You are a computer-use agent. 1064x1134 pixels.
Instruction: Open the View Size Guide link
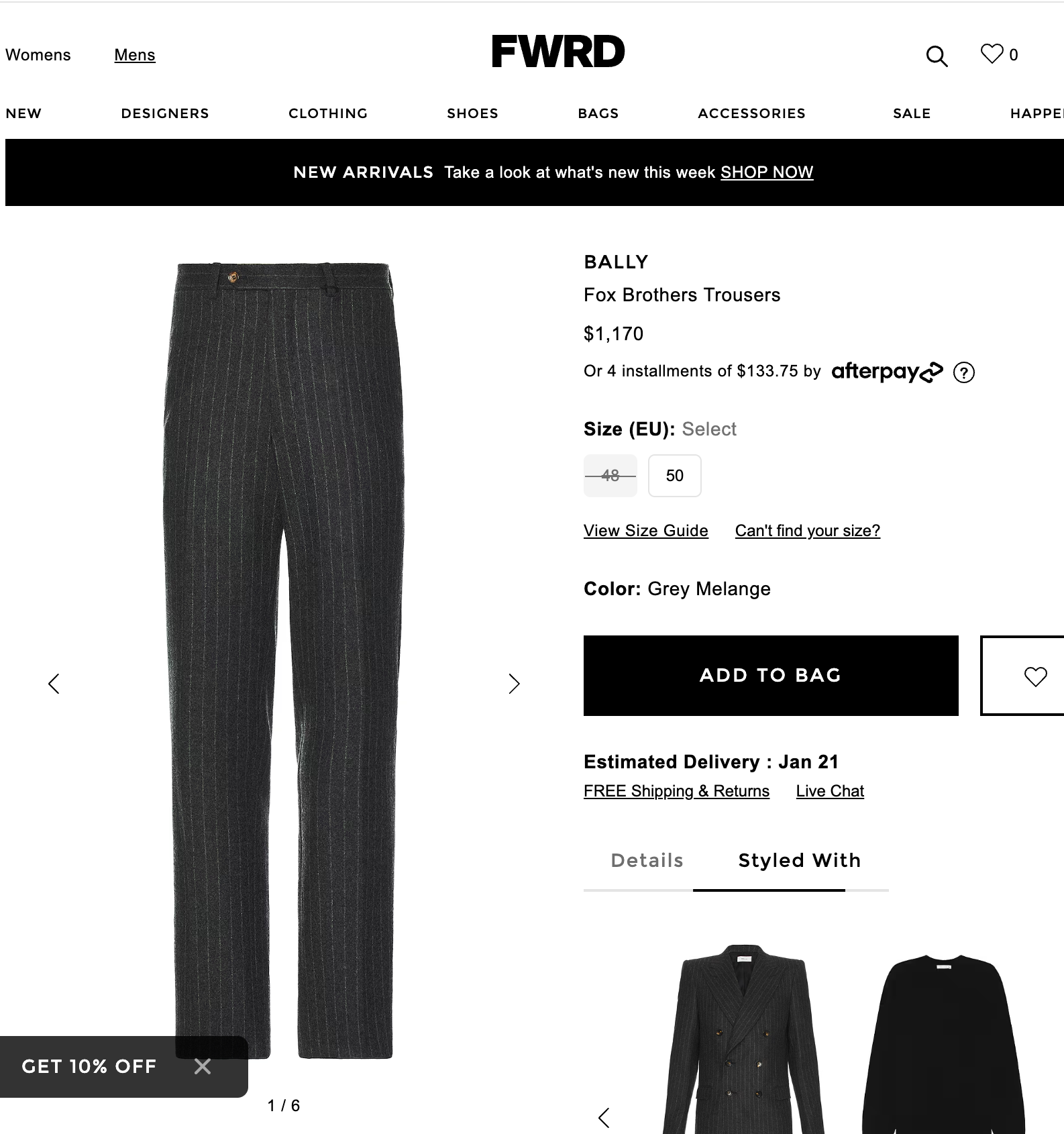[x=646, y=531]
